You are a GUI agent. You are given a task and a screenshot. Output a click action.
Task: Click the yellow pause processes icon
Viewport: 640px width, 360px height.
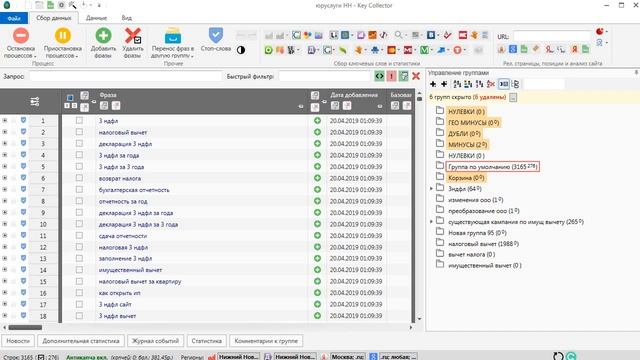pyautogui.click(x=62, y=36)
